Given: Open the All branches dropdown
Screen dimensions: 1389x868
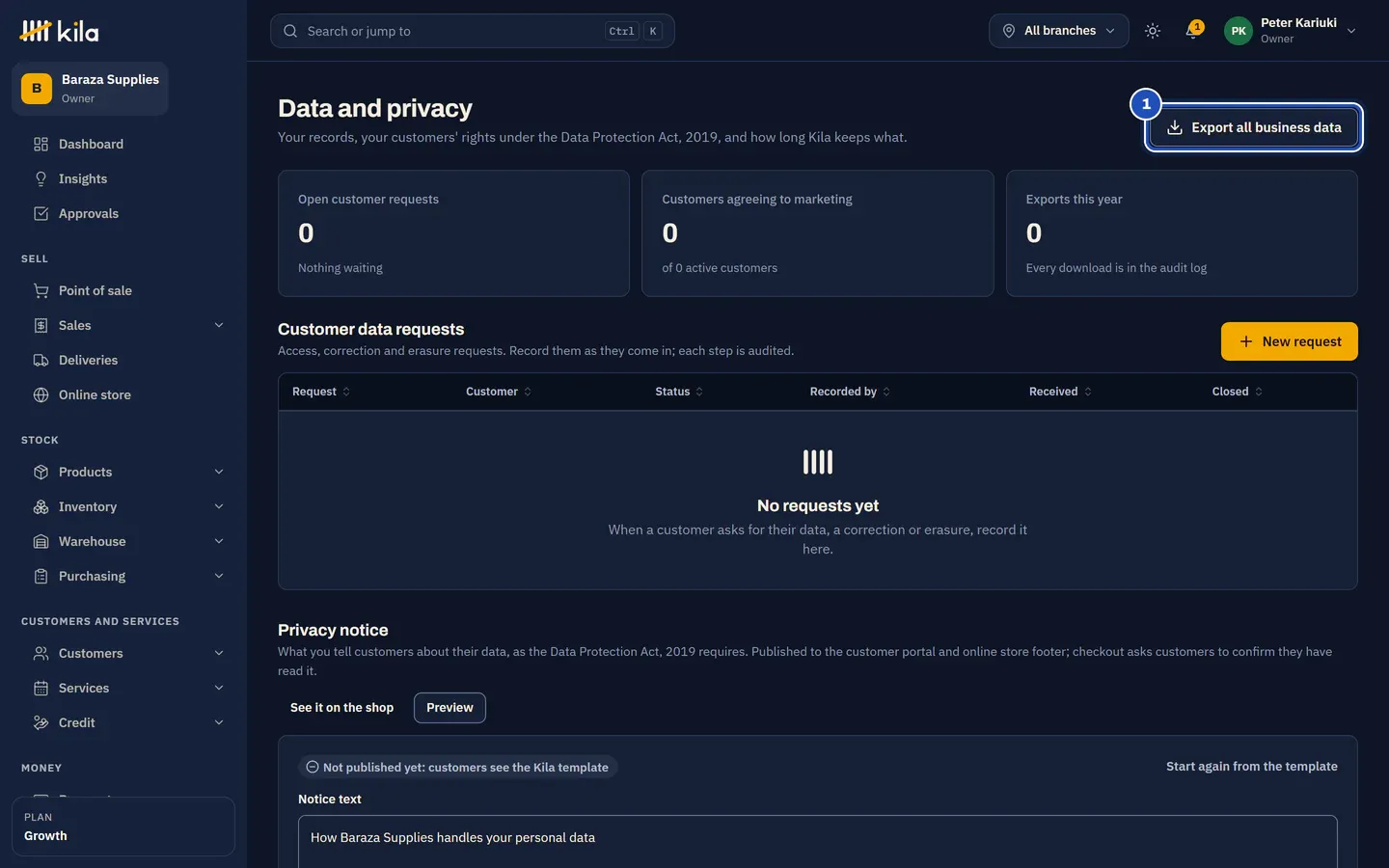Looking at the screenshot, I should [1058, 31].
